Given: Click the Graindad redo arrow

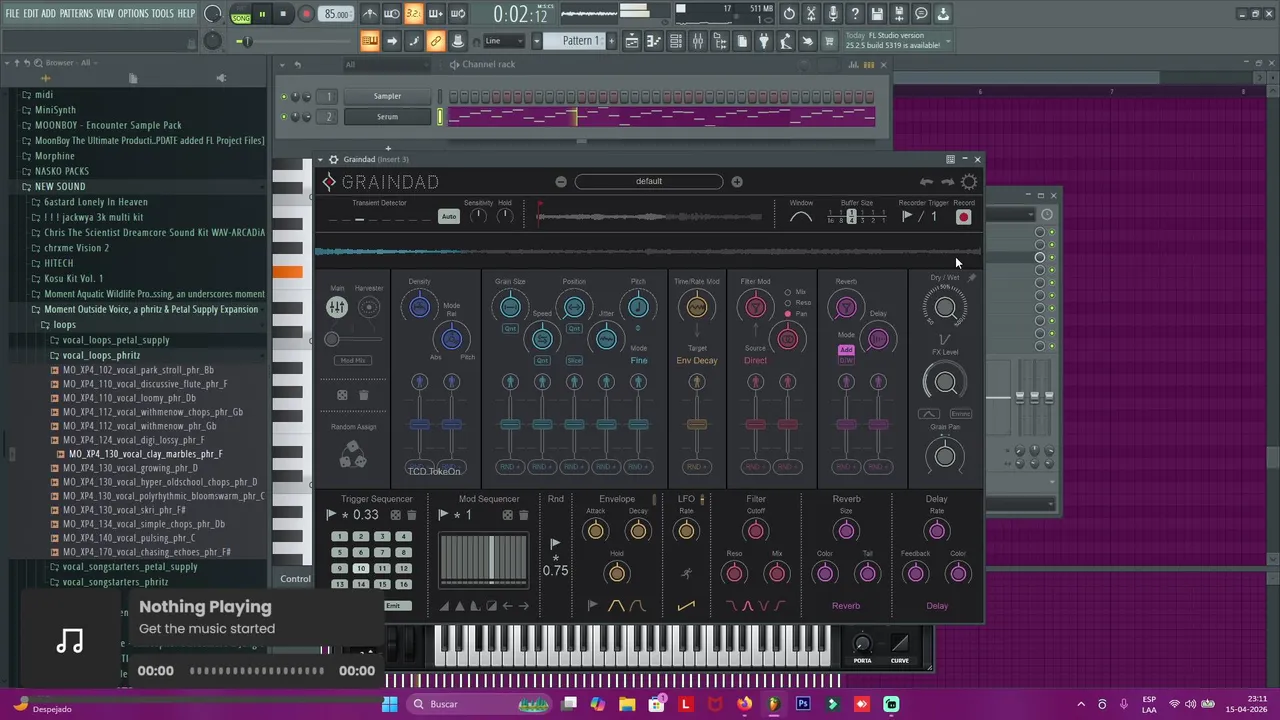Looking at the screenshot, I should pyautogui.click(x=947, y=182).
